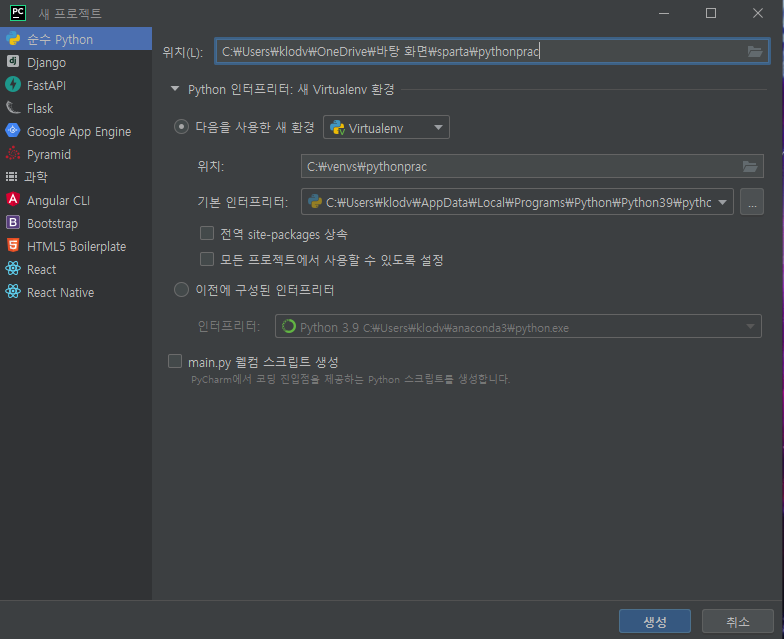Click the Django project type icon
The width and height of the screenshot is (784, 639).
tap(13, 62)
